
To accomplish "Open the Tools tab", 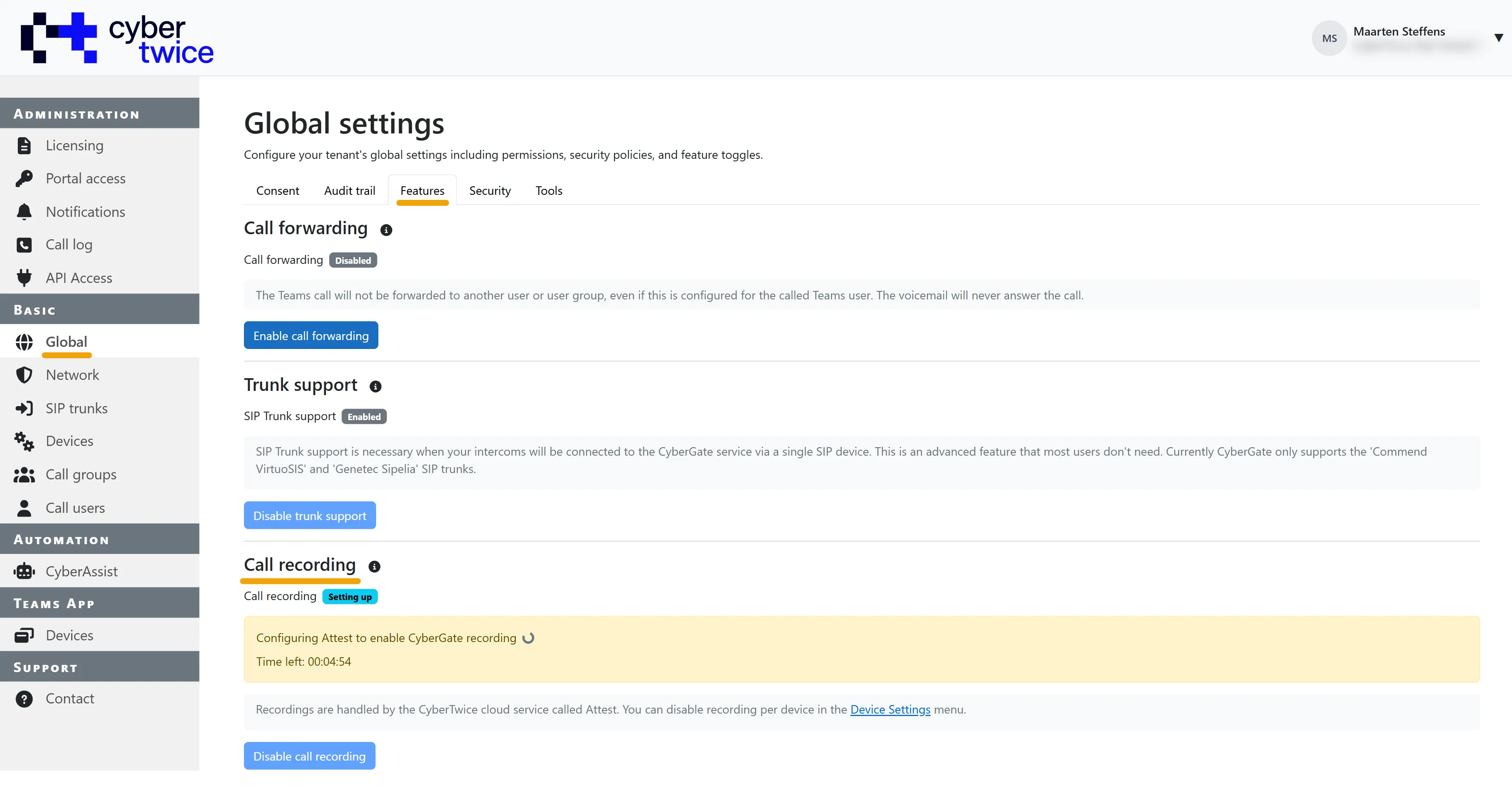I will point(549,191).
